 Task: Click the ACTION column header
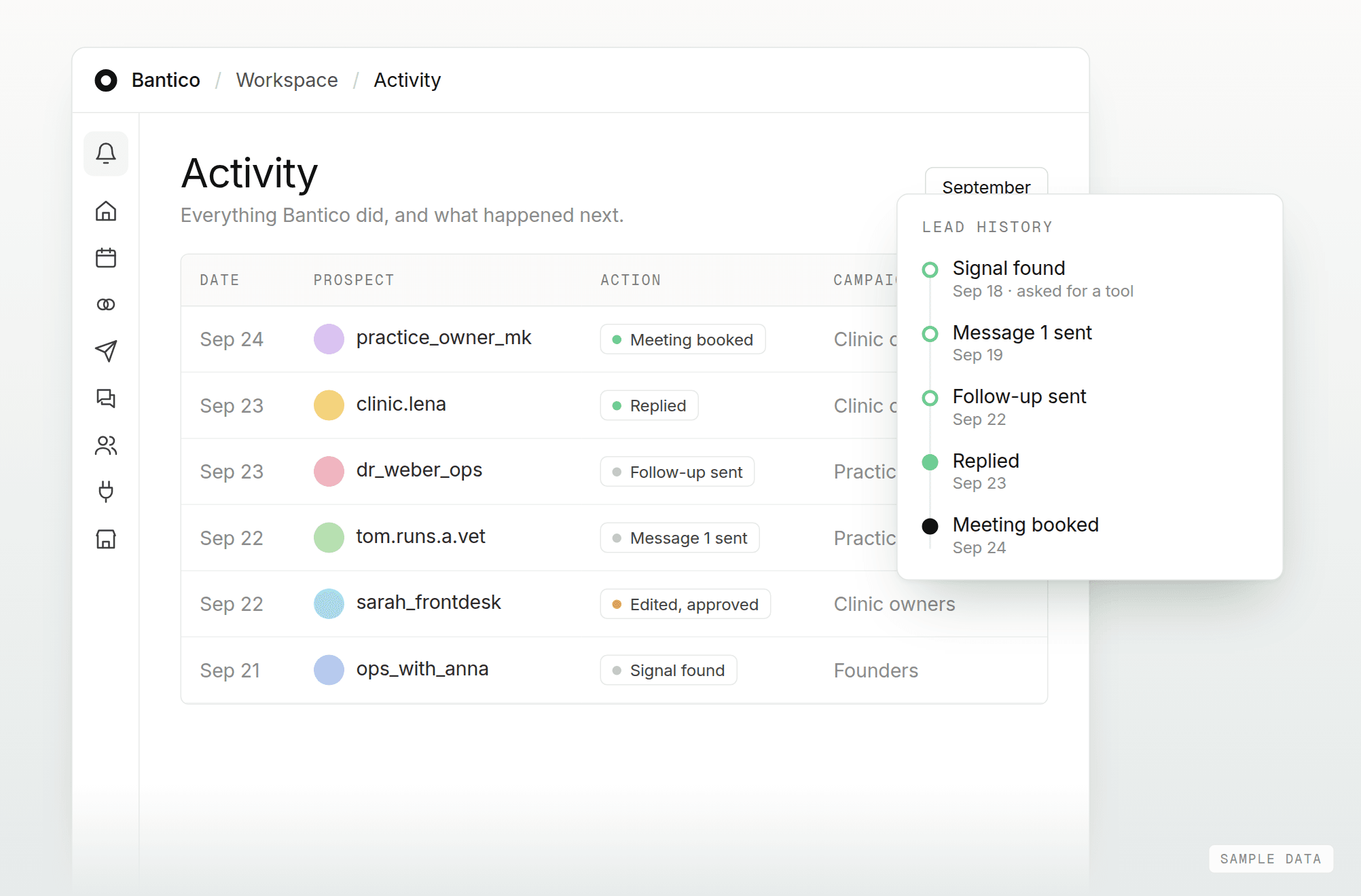630,280
